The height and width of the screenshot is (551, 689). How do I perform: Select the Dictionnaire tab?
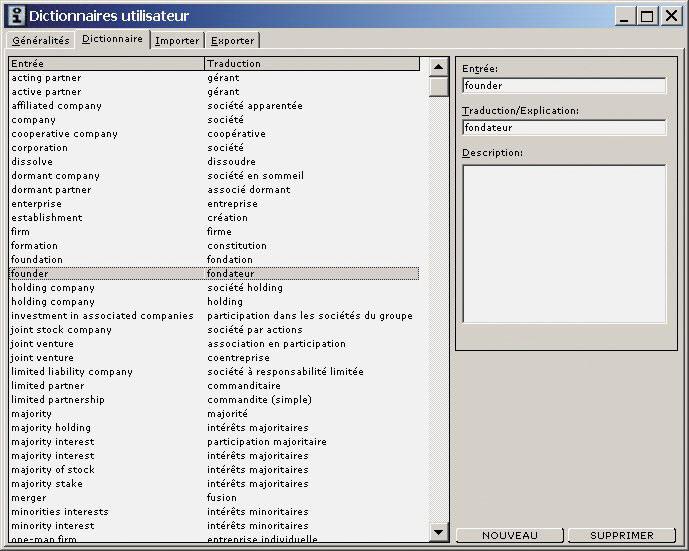112,39
